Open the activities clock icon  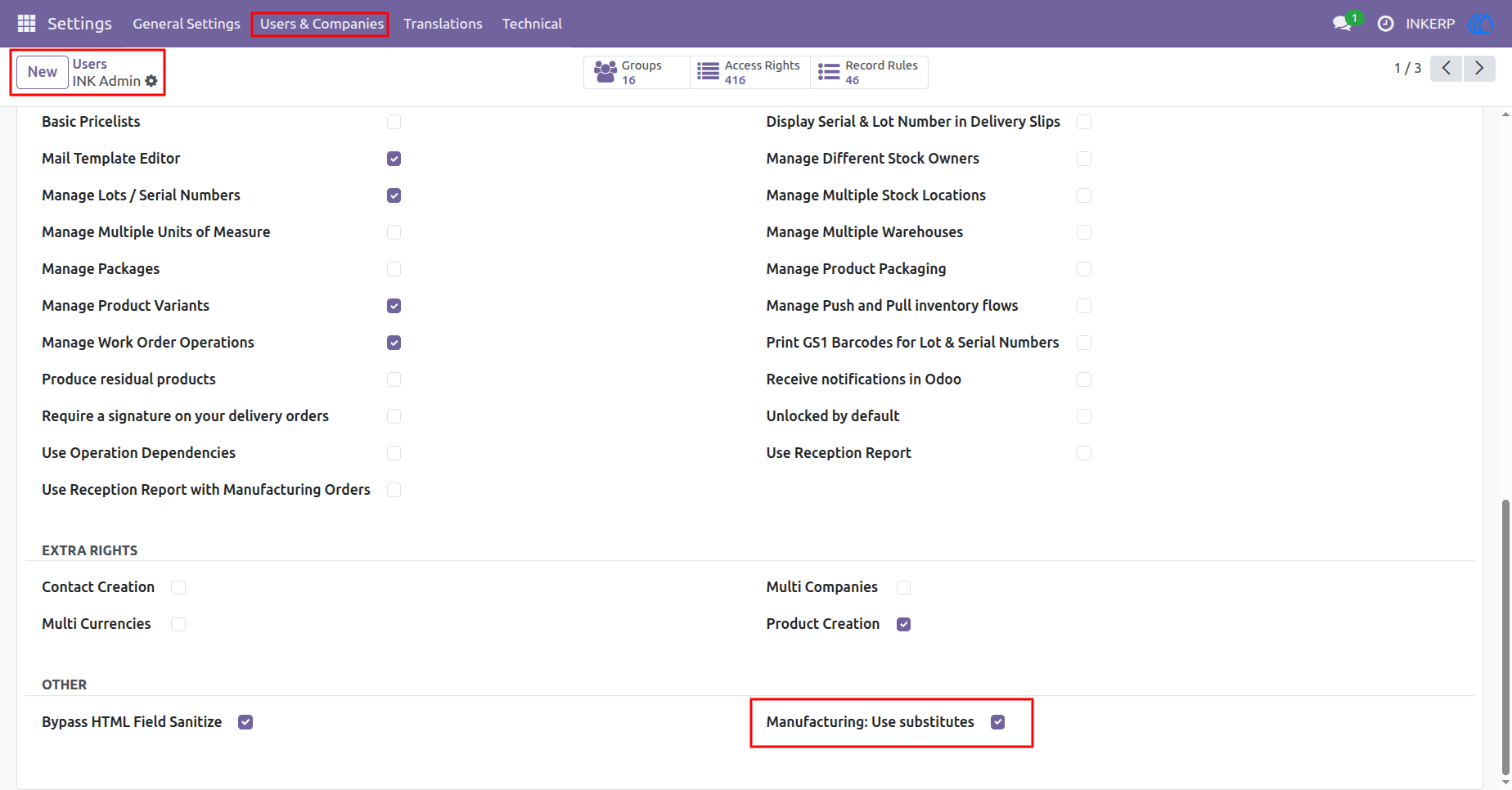pyautogui.click(x=1385, y=24)
